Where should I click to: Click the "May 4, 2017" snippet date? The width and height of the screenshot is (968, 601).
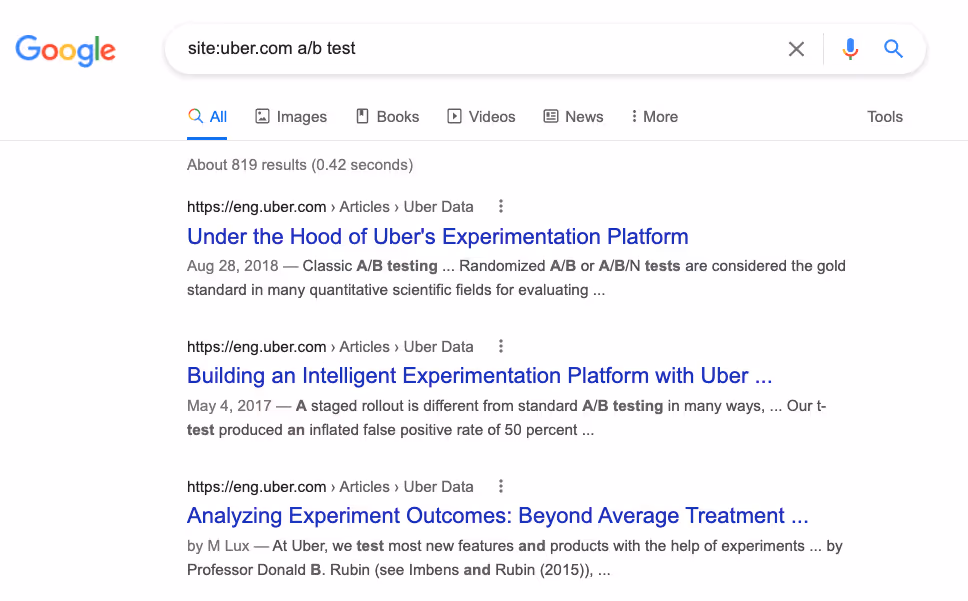[229, 406]
